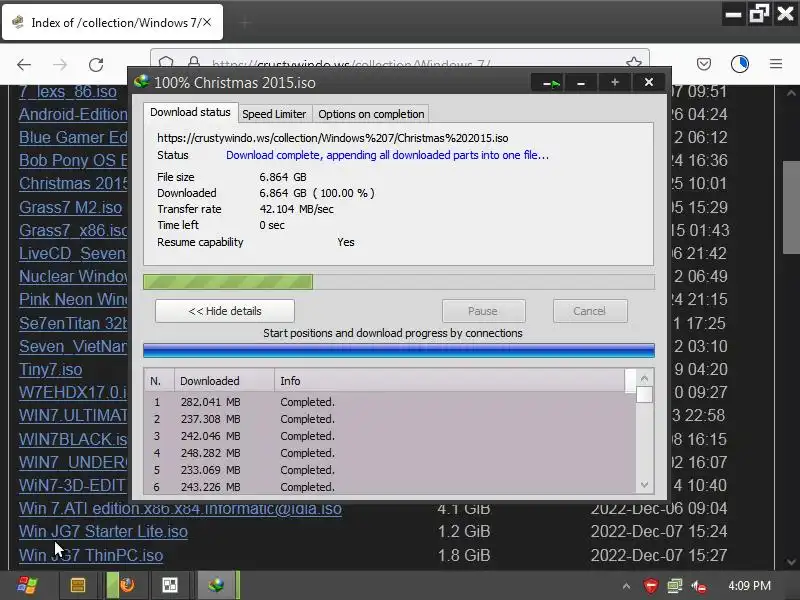Screen dimensions: 800x600
Task: Show hidden system tray icons
Action: click(626, 586)
